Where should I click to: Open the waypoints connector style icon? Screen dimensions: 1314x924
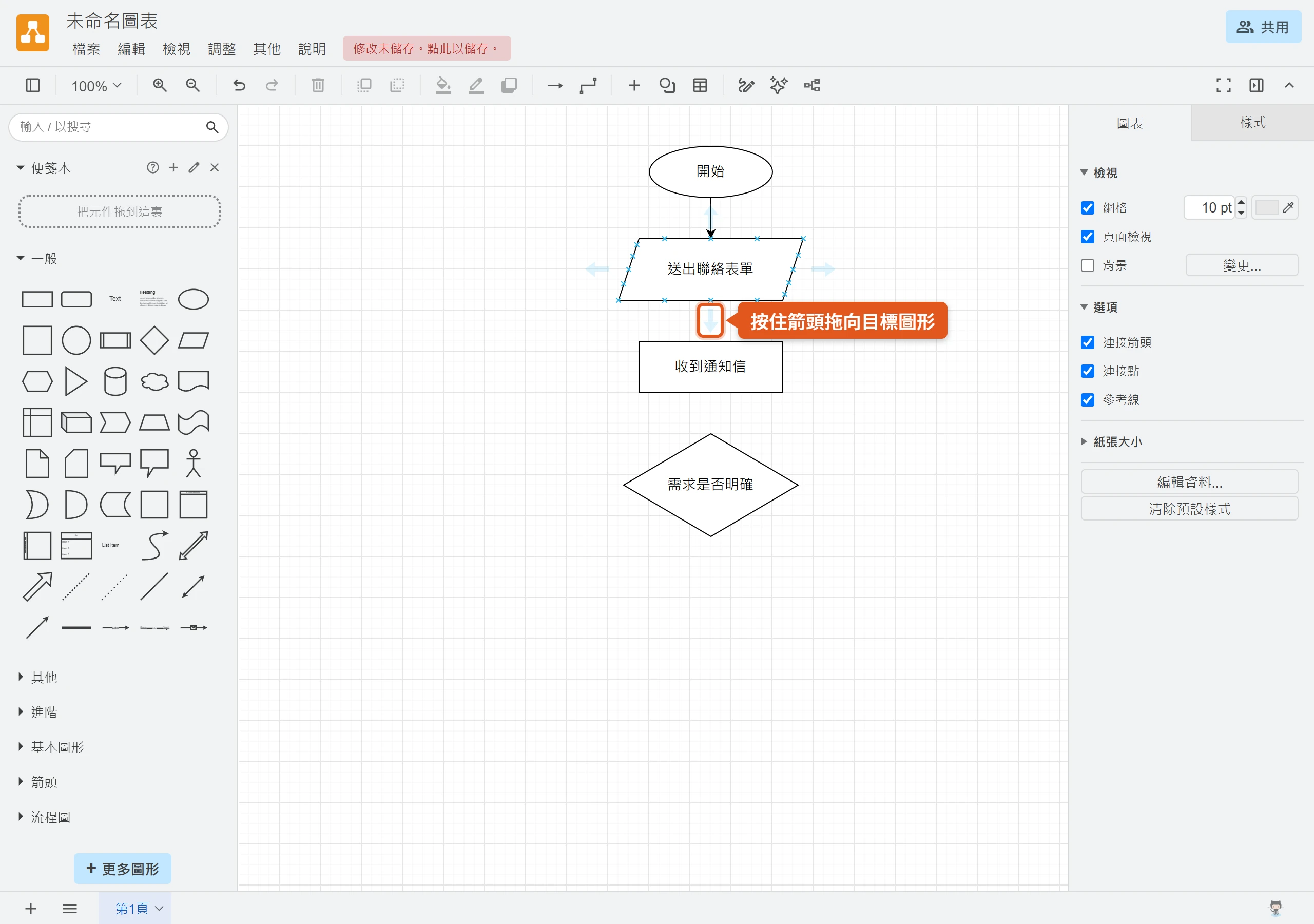pyautogui.click(x=588, y=86)
